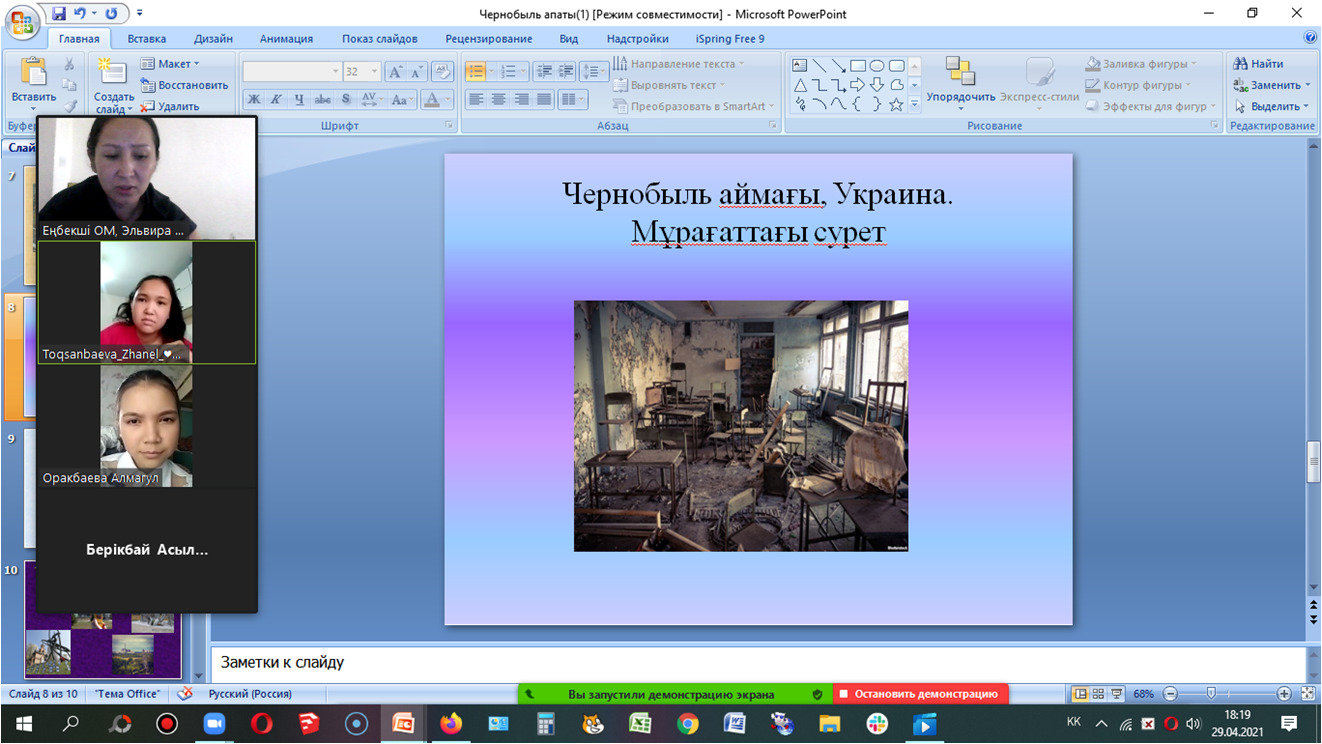The width and height of the screenshot is (1322, 744).
Task: Select the oval shape in shapes gallery
Action: pyautogui.click(x=877, y=66)
